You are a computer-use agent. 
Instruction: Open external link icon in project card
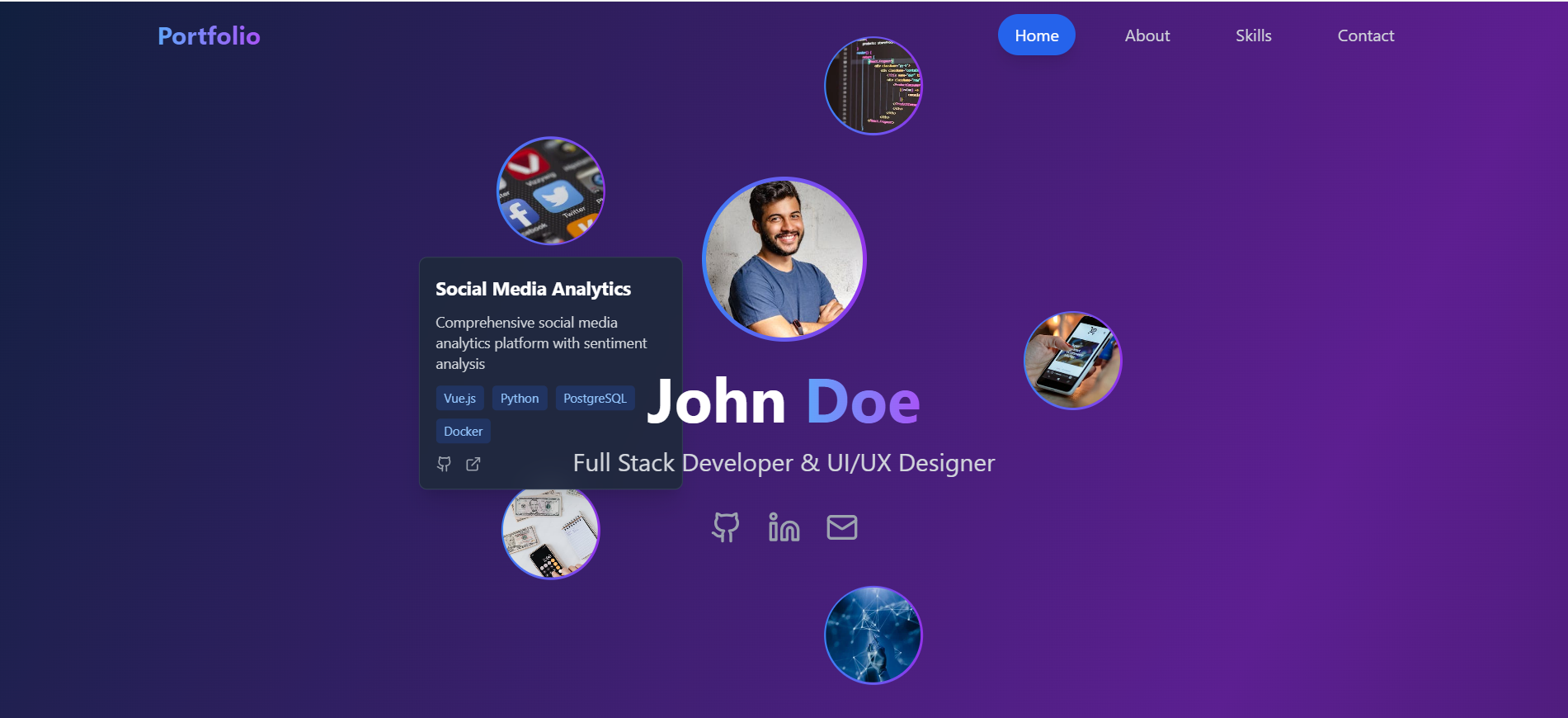pyautogui.click(x=473, y=464)
